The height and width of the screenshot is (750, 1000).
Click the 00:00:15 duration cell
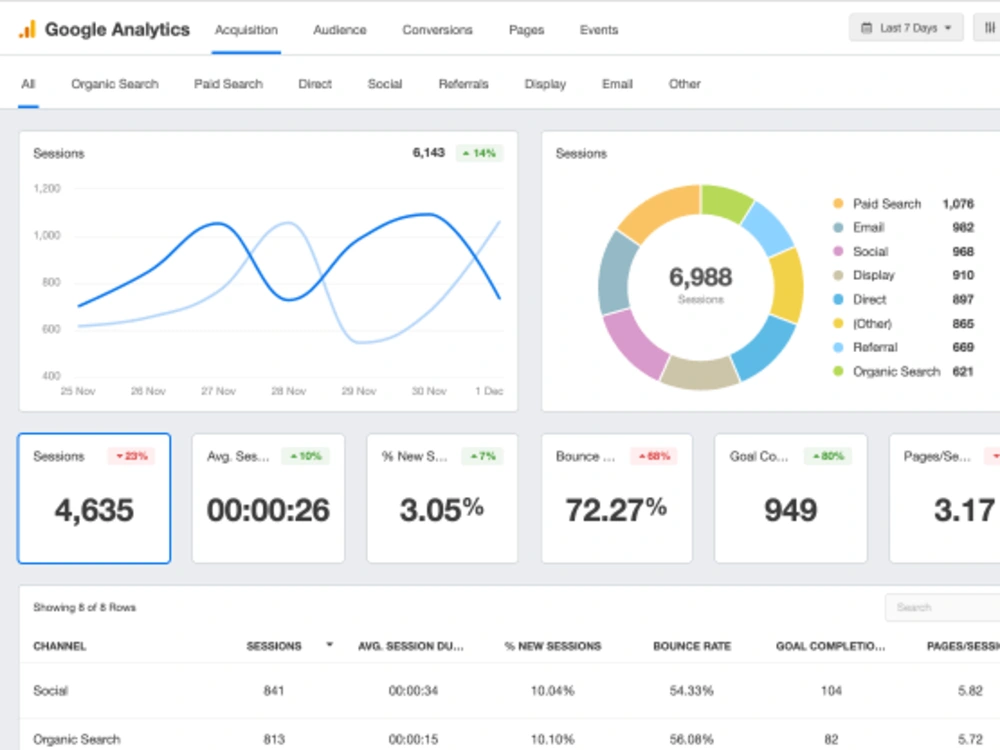point(413,739)
